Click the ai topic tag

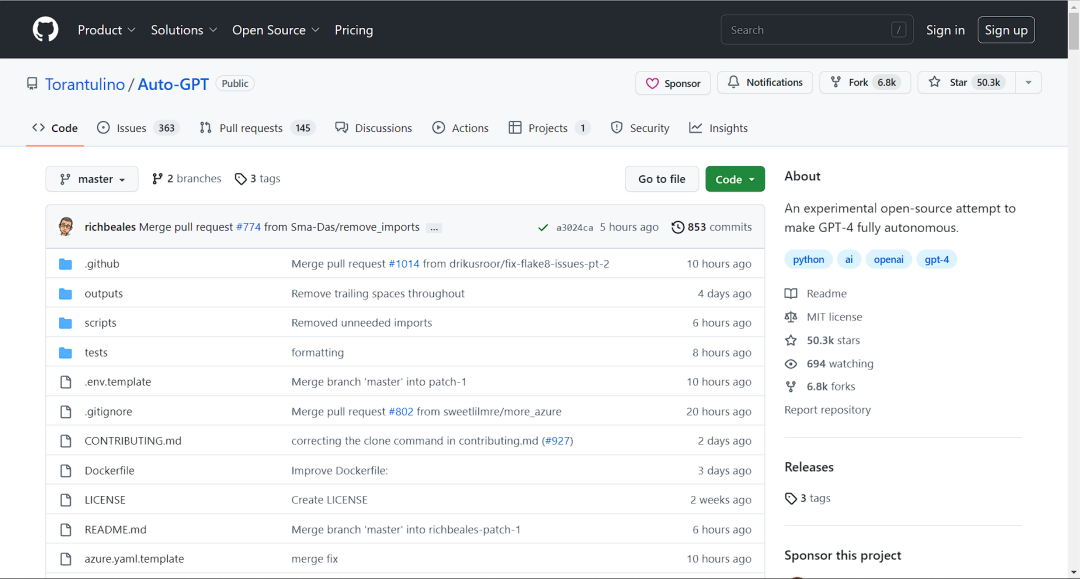click(849, 260)
